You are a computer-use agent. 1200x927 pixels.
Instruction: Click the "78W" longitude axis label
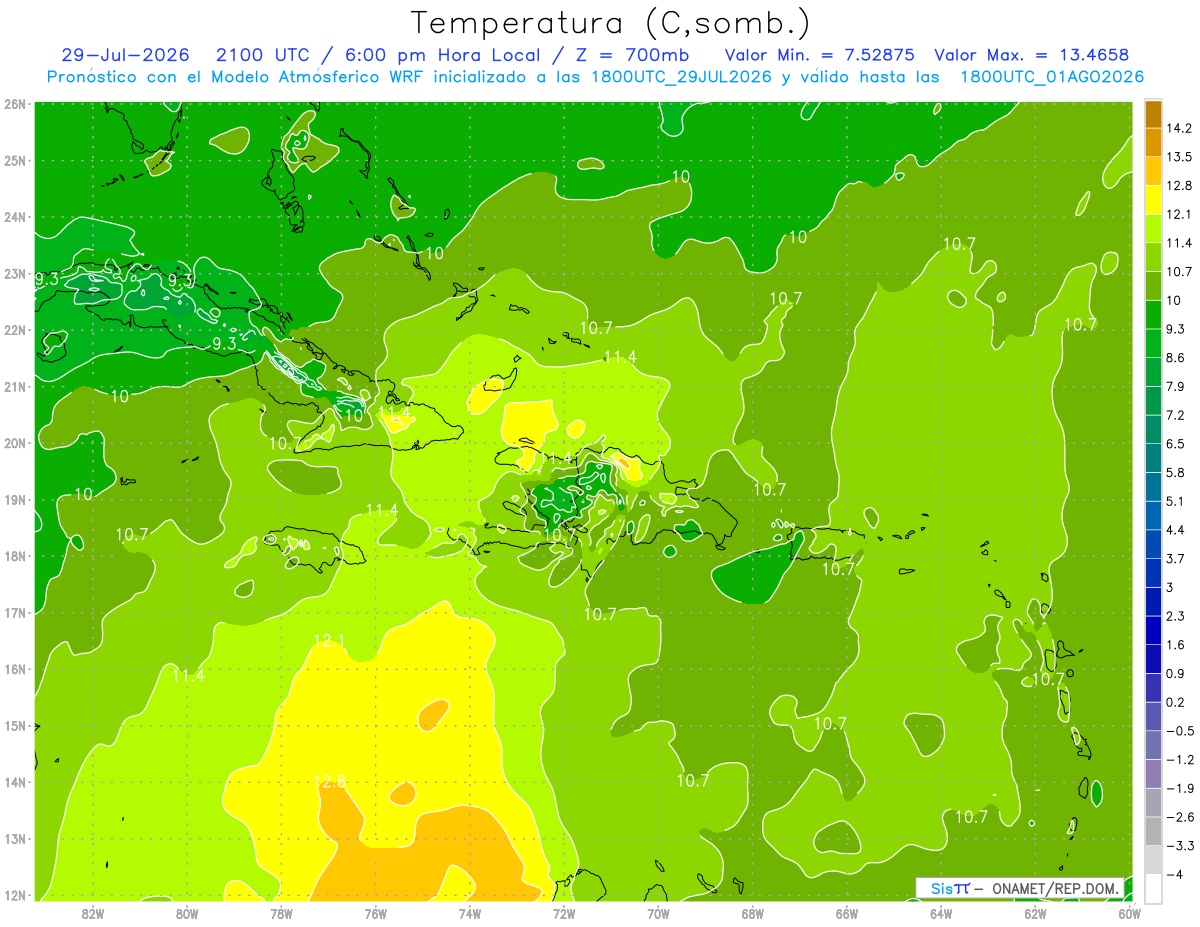281,913
